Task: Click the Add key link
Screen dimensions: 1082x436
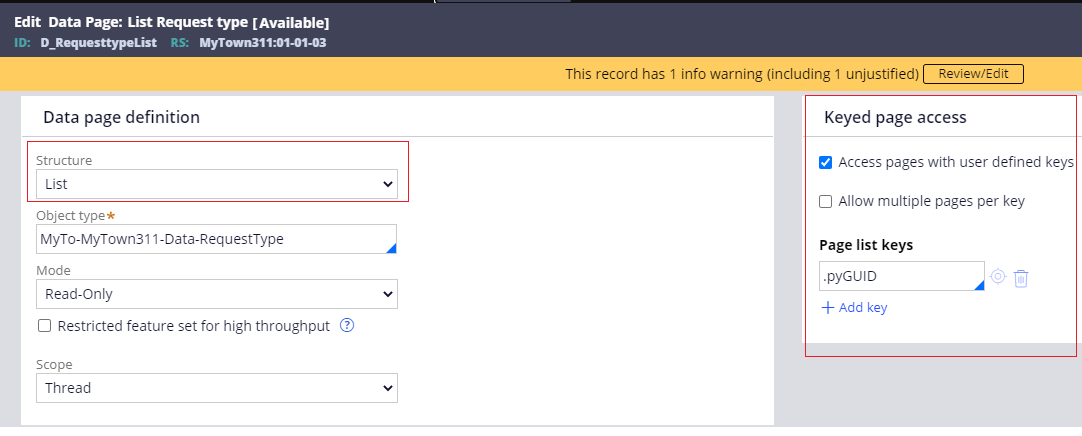Action: (854, 308)
